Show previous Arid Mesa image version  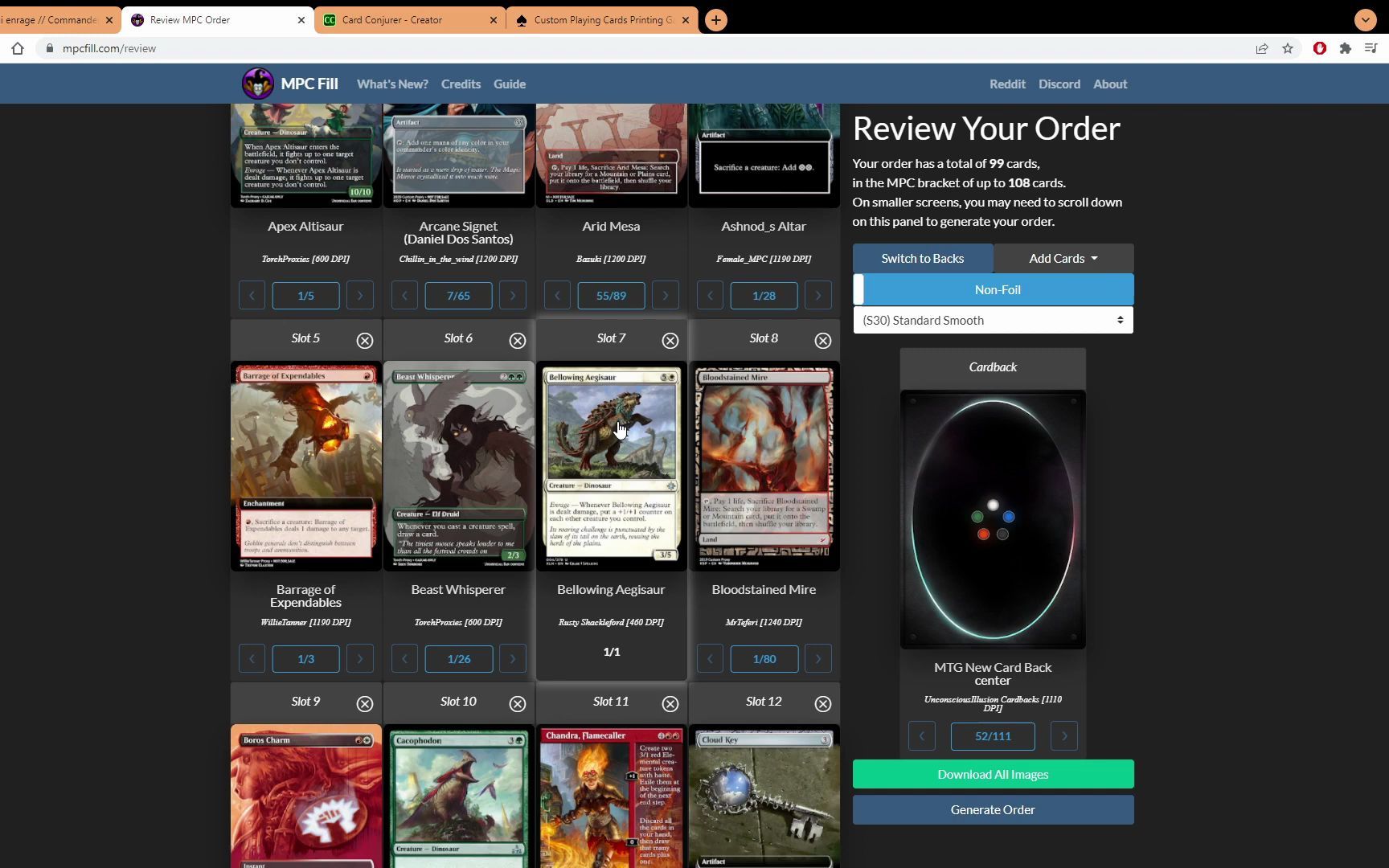pyautogui.click(x=557, y=296)
